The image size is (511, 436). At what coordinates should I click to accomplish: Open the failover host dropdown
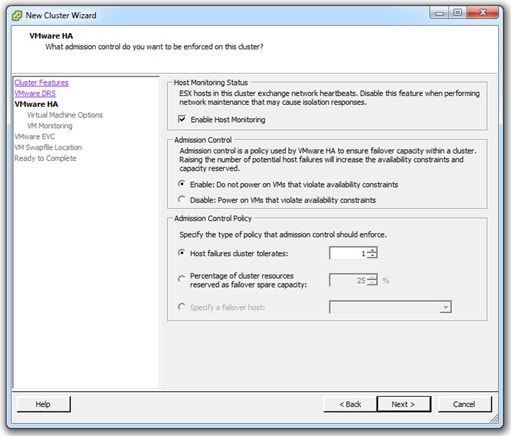click(446, 307)
